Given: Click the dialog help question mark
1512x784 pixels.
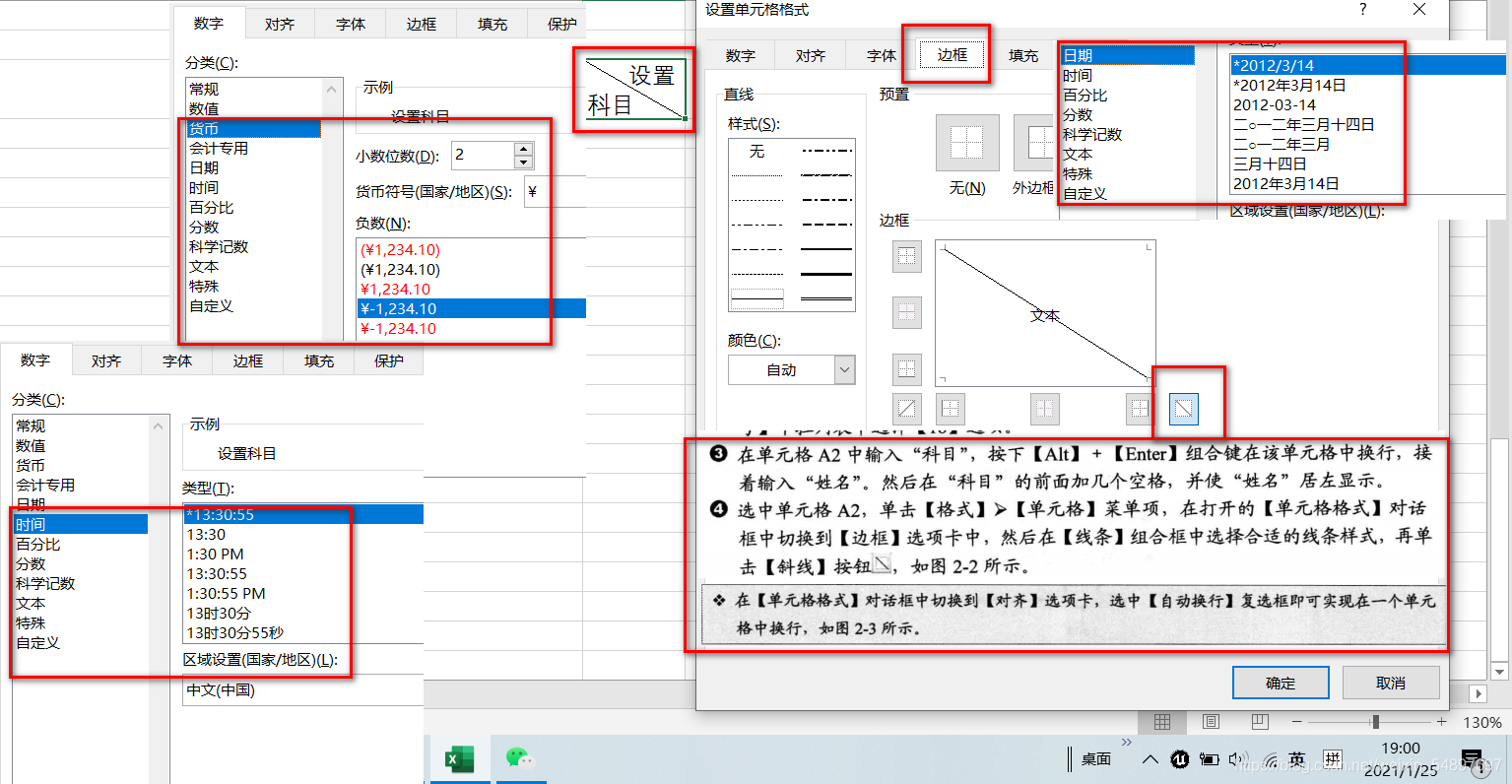Looking at the screenshot, I should coord(1362,9).
